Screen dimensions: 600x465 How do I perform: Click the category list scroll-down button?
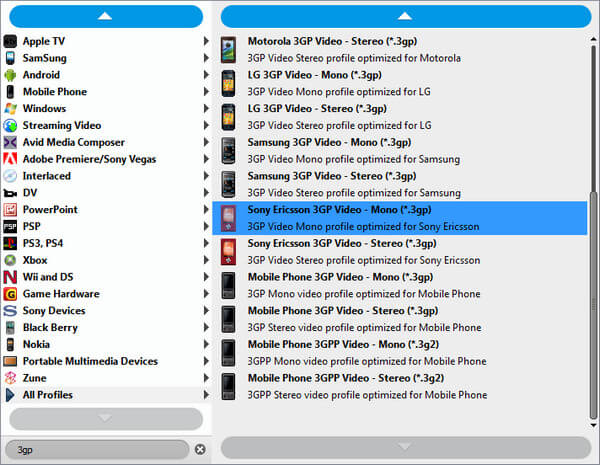click(106, 419)
